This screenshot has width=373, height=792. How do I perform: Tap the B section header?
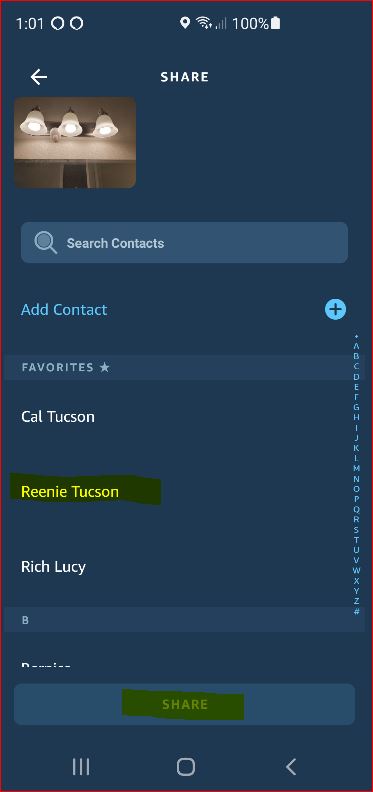click(x=184, y=620)
